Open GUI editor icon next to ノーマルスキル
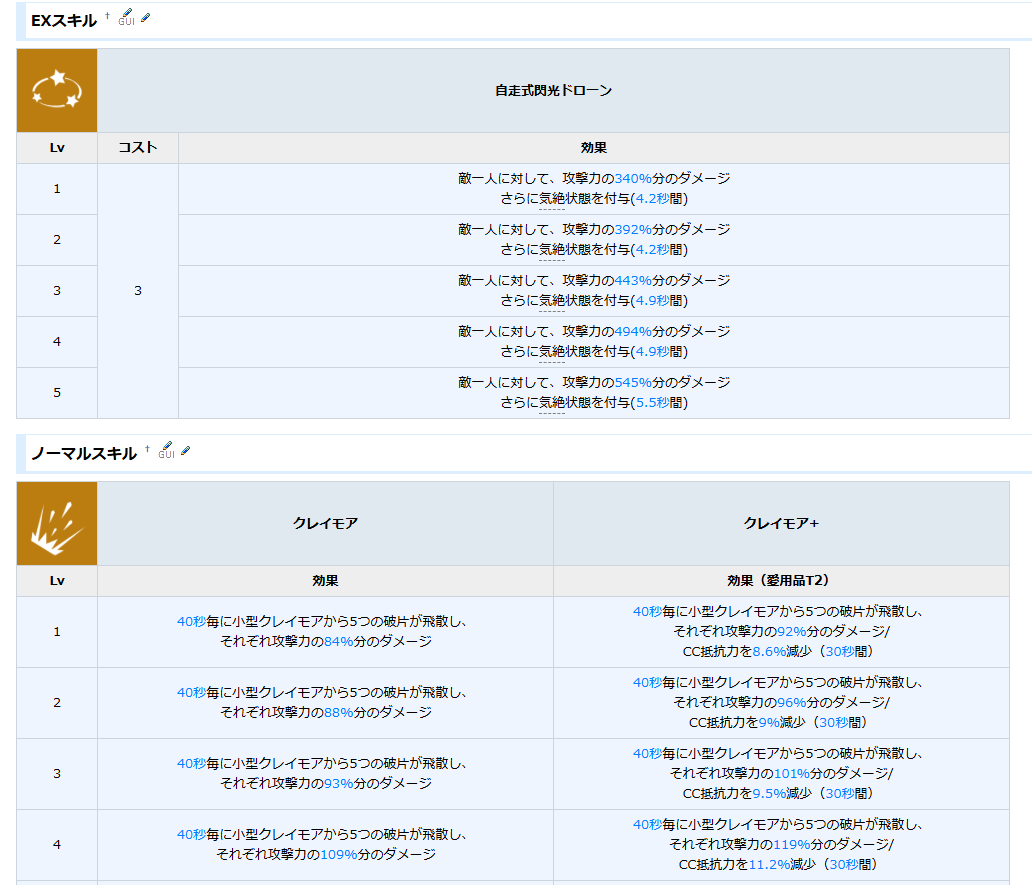1032x885 pixels. 167,451
